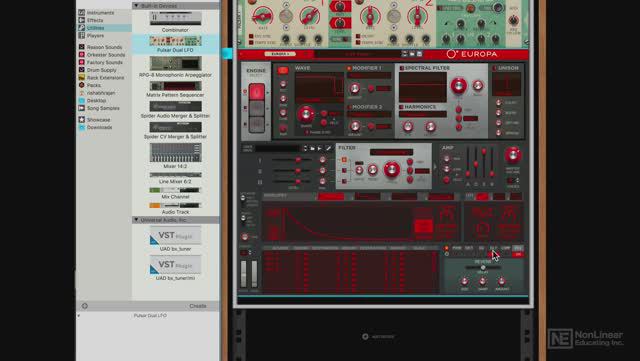
Task: Open the Showcase location
Action: (x=98, y=120)
